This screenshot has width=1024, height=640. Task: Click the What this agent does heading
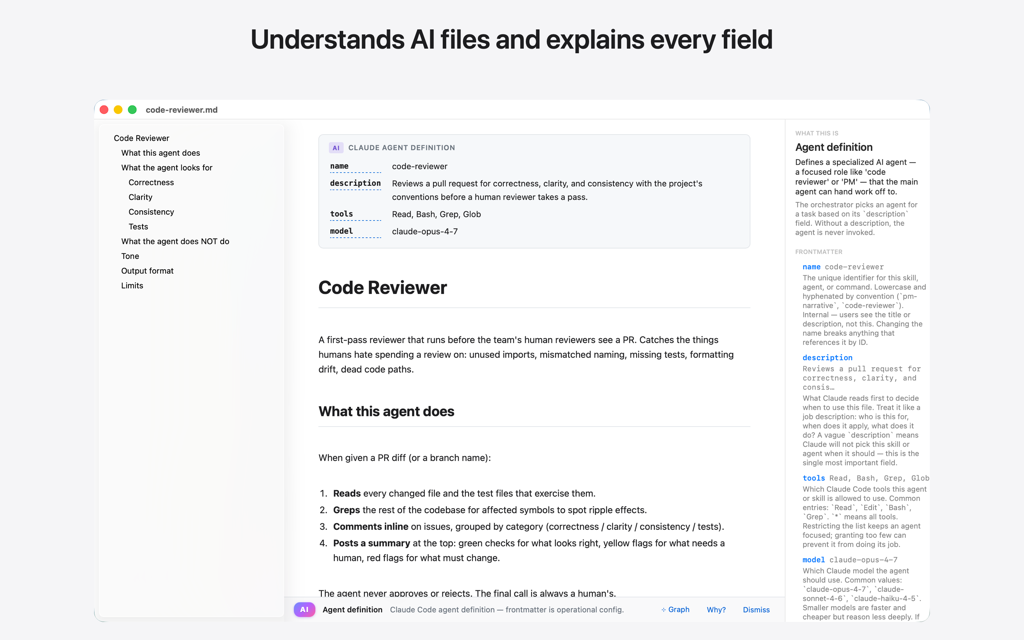[386, 411]
